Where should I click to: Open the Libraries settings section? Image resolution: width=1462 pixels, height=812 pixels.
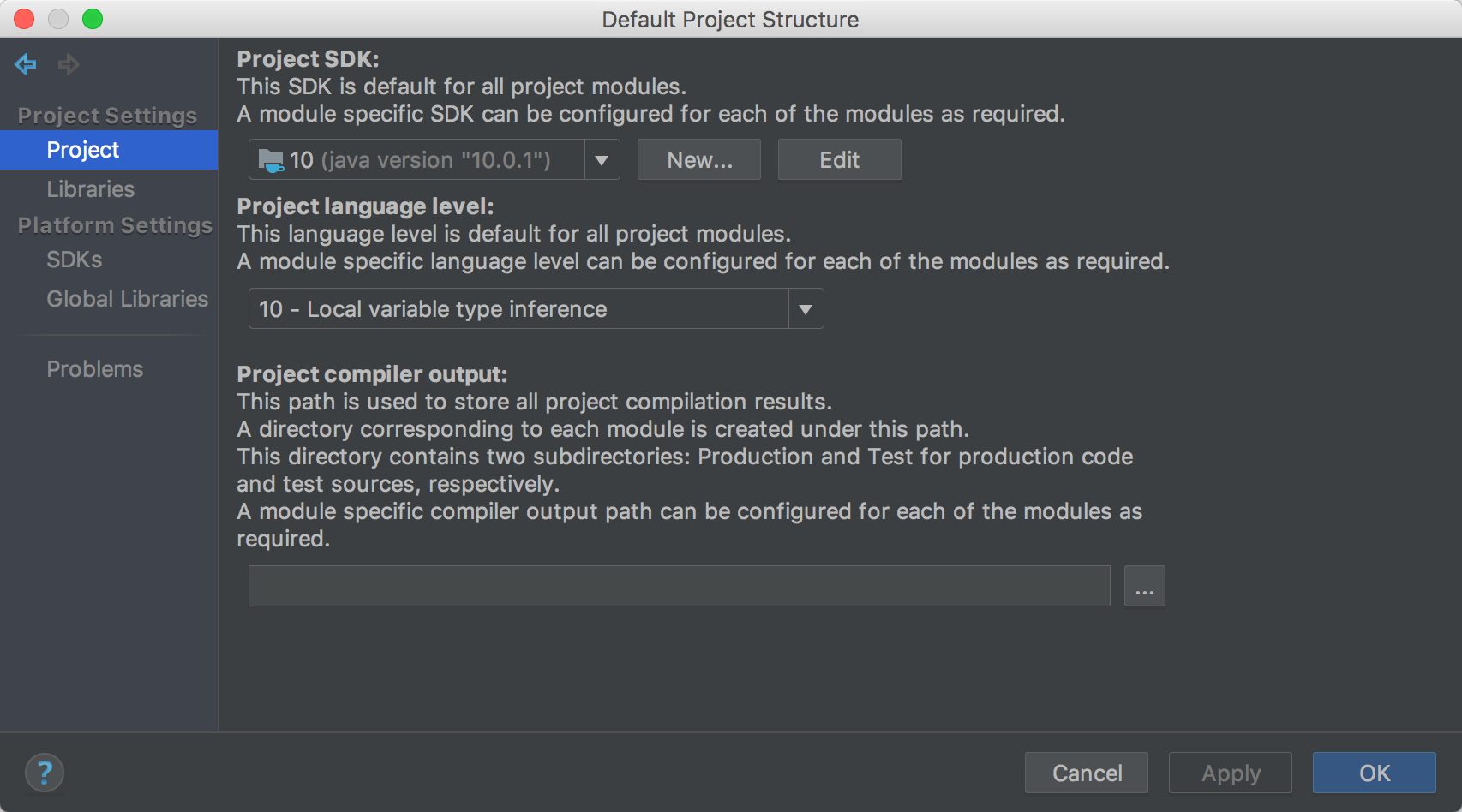point(90,189)
